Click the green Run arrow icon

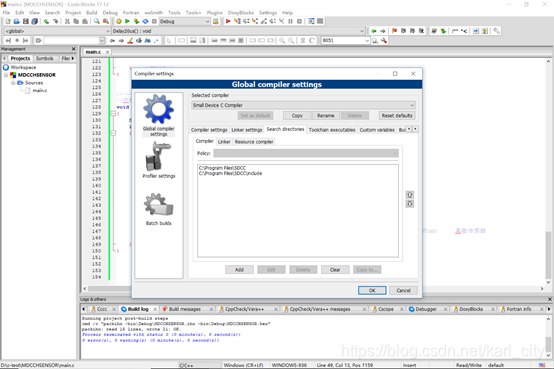pos(128,22)
